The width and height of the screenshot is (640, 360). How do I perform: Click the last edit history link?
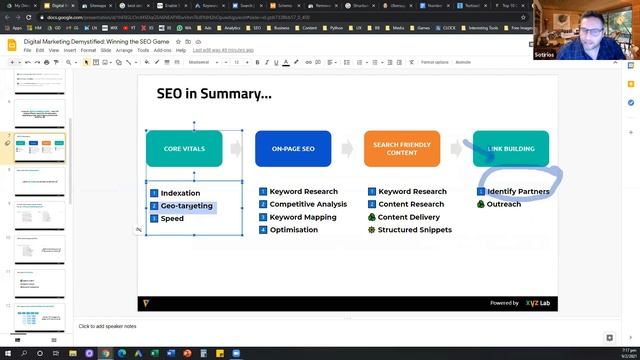click(223, 50)
